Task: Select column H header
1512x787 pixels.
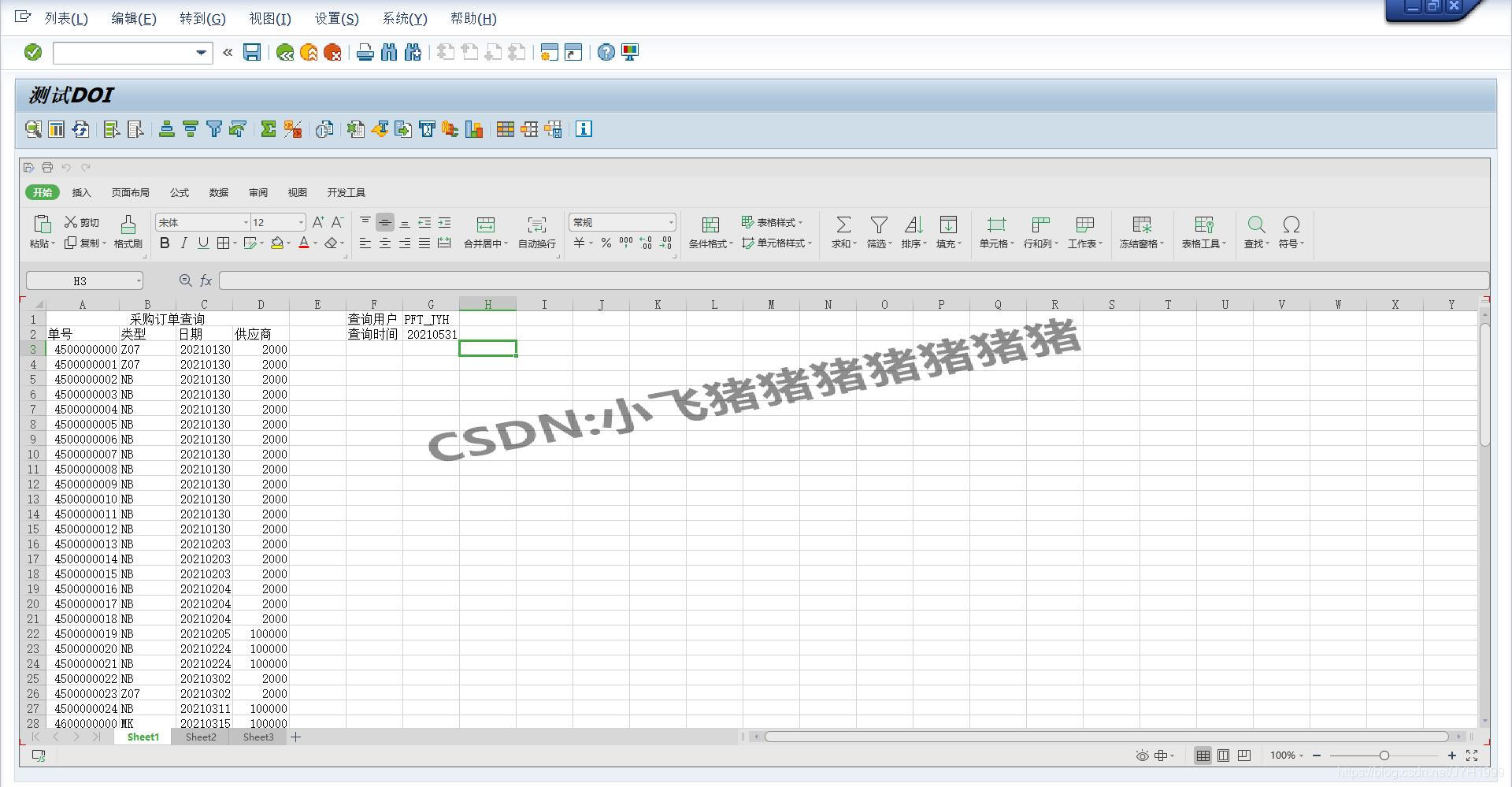Action: point(487,304)
